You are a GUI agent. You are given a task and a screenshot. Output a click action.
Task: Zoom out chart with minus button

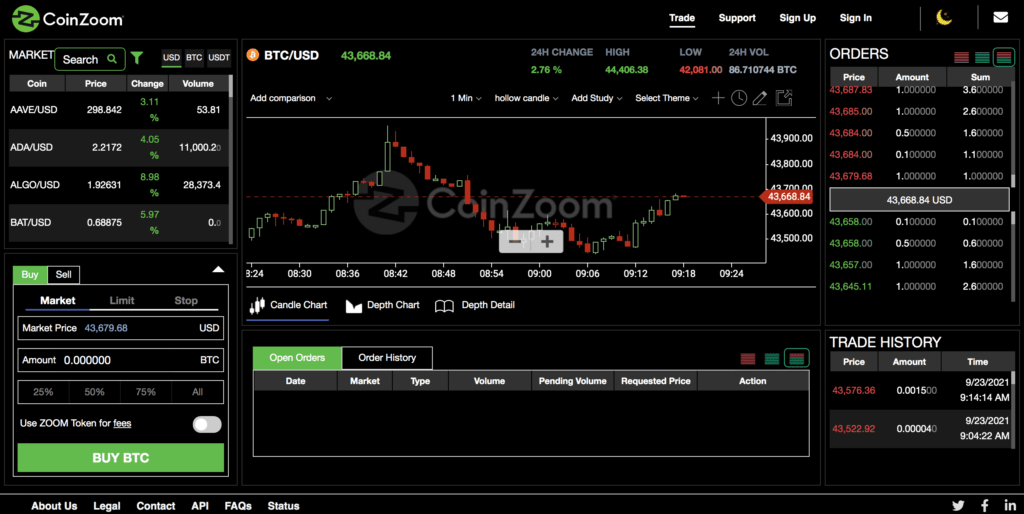coord(515,242)
